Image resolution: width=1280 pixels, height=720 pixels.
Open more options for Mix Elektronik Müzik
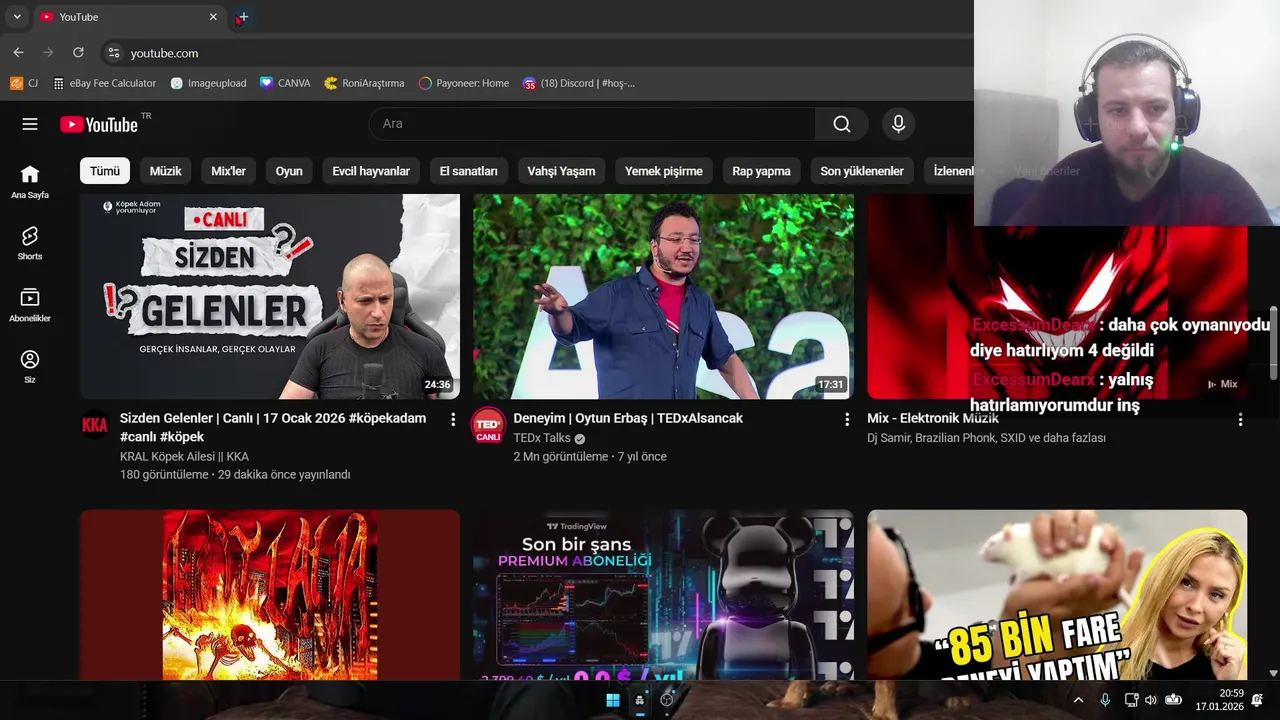1240,419
